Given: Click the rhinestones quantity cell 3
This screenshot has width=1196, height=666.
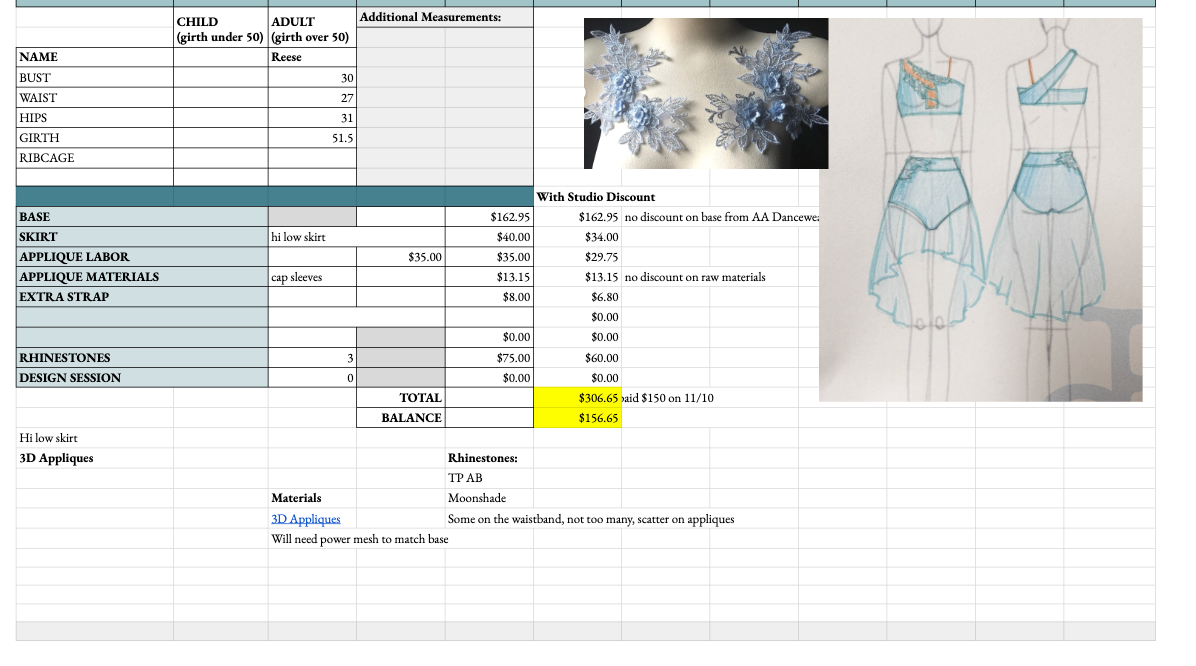Looking at the screenshot, I should (x=312, y=358).
